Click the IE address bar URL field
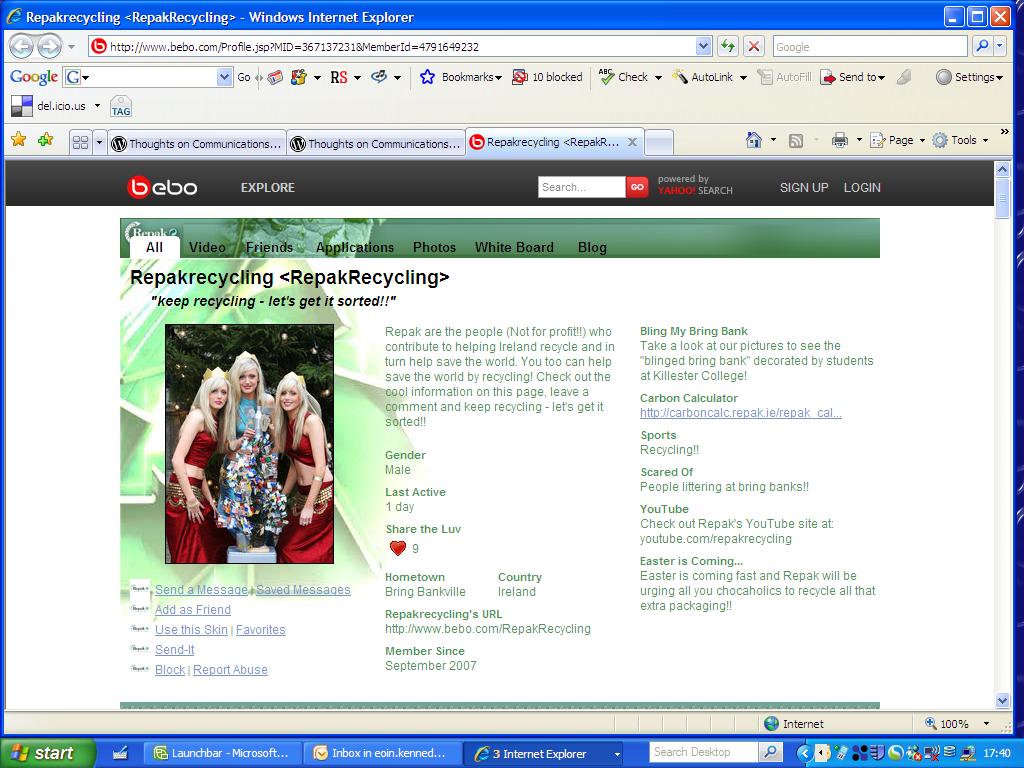 tap(392, 46)
